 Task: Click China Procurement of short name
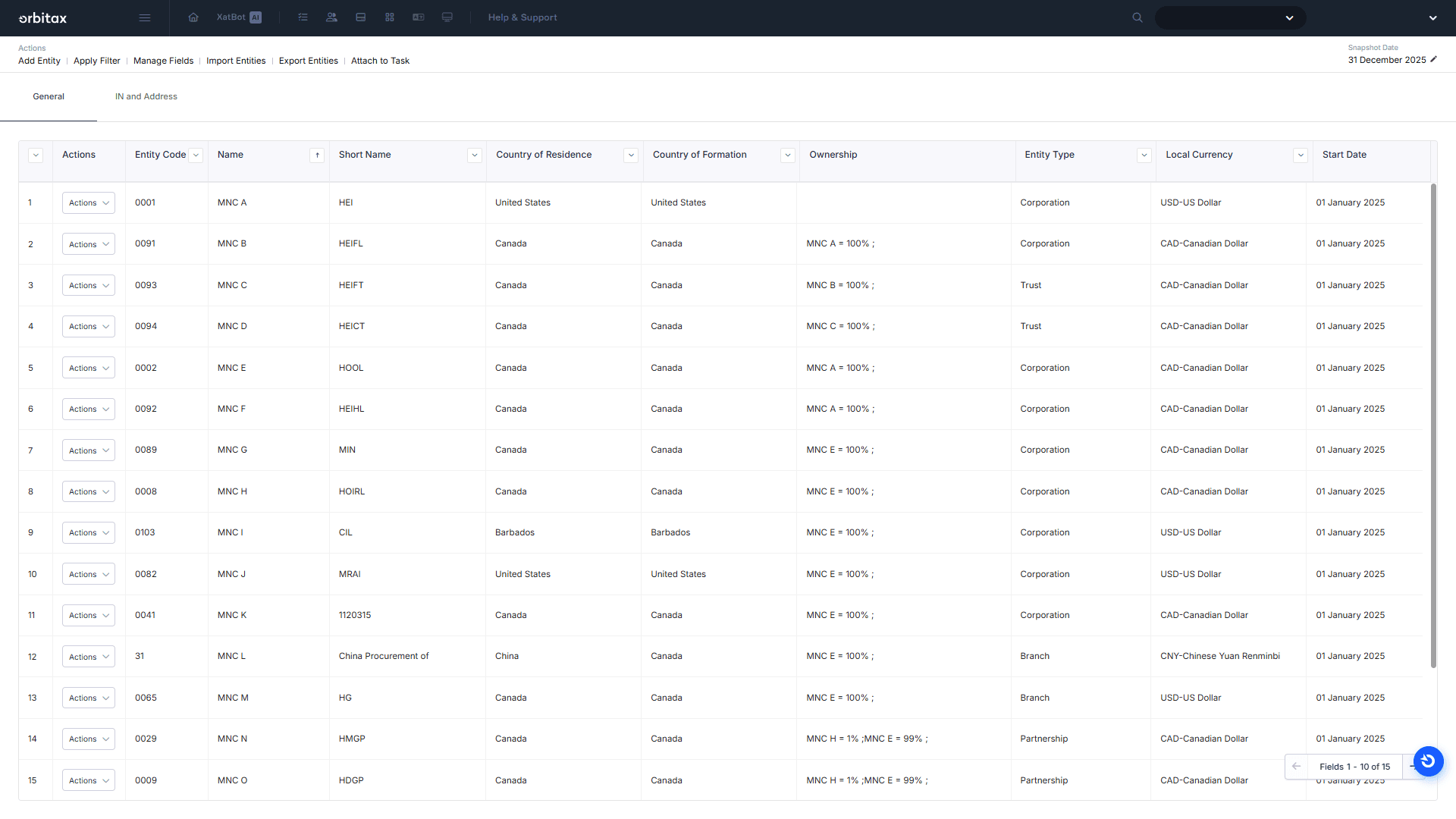(x=384, y=656)
